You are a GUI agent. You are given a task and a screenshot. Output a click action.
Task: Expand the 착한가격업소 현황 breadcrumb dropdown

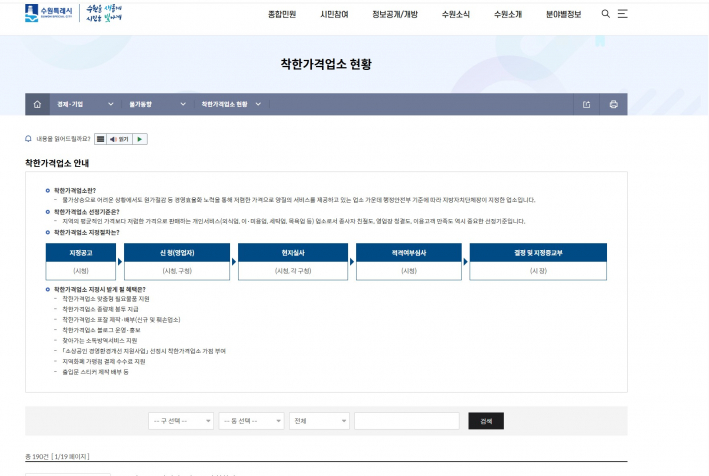coord(231,104)
